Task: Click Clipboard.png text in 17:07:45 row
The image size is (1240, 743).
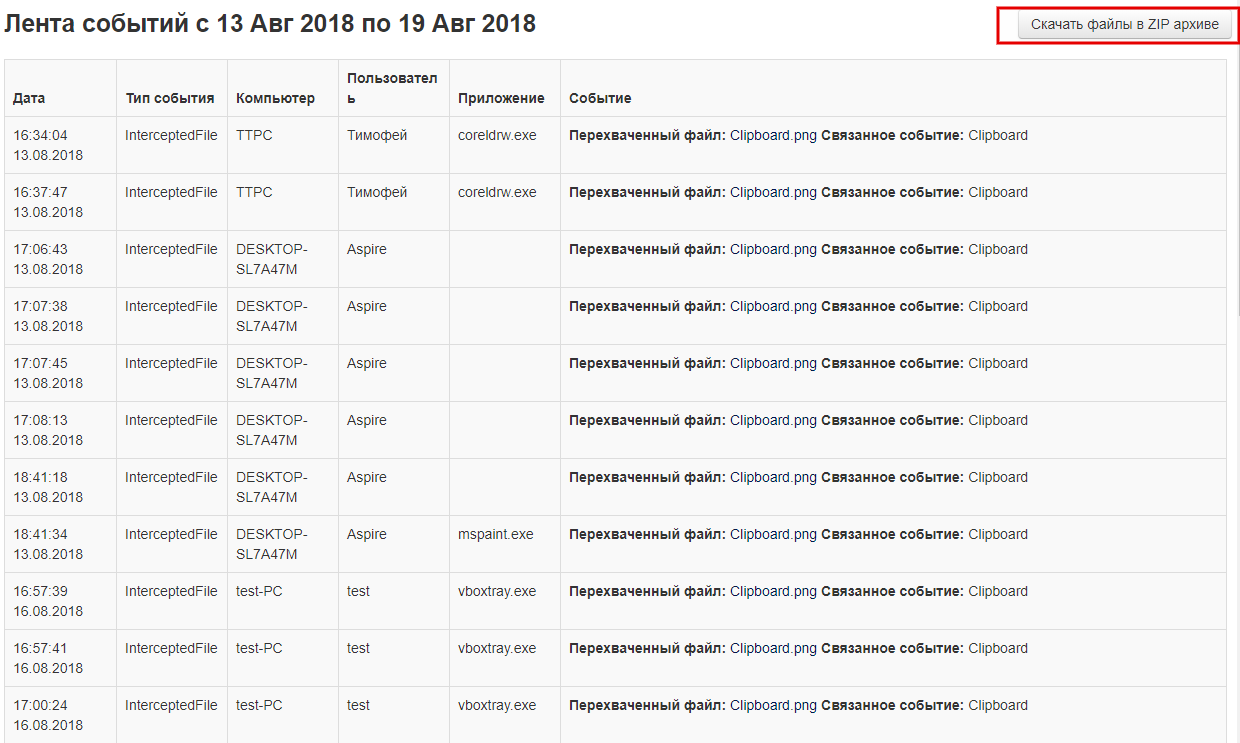Action: coord(773,363)
